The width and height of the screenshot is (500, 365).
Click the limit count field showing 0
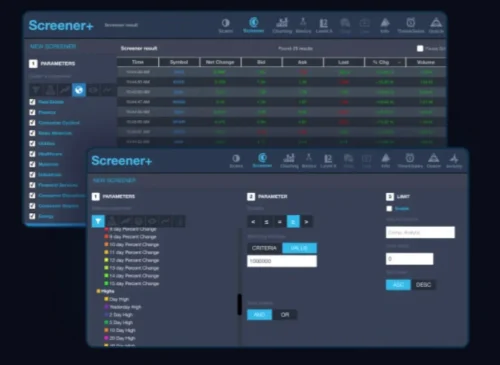(x=409, y=259)
